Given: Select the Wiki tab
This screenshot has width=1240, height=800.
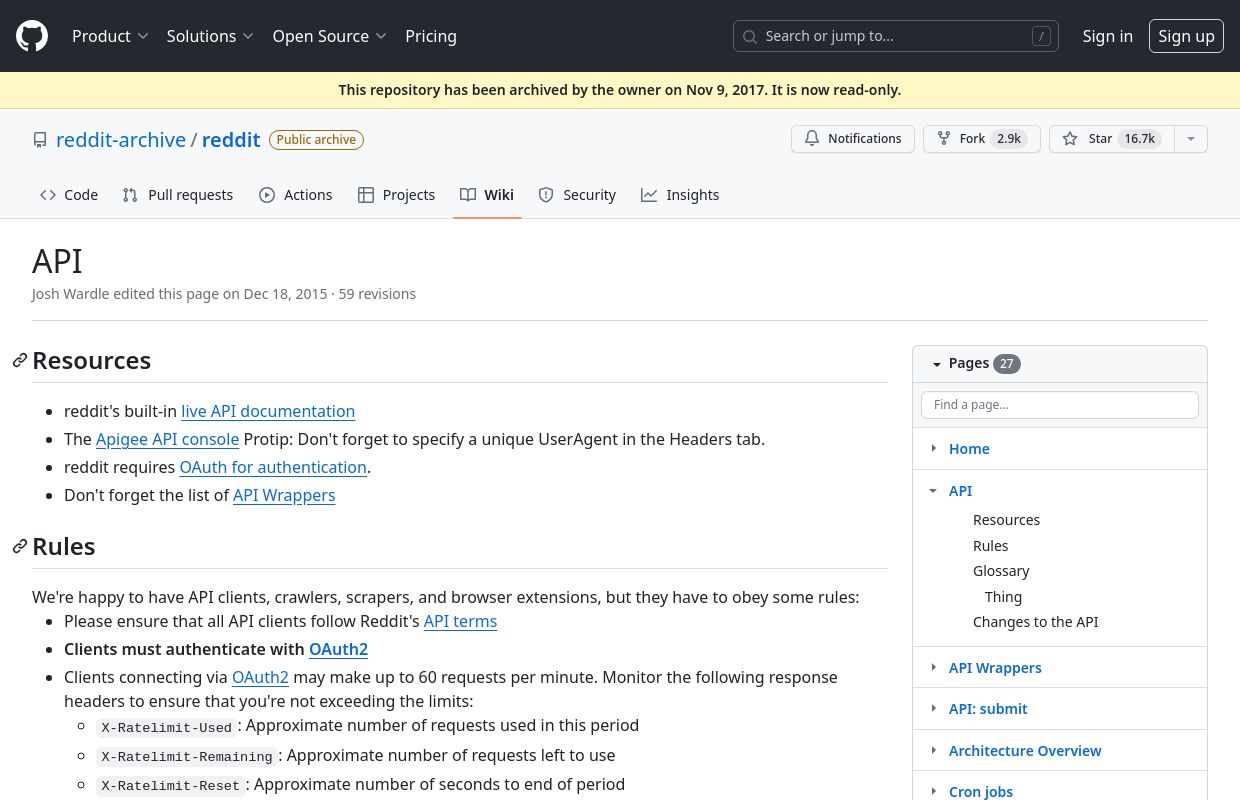Looking at the screenshot, I should 487,195.
